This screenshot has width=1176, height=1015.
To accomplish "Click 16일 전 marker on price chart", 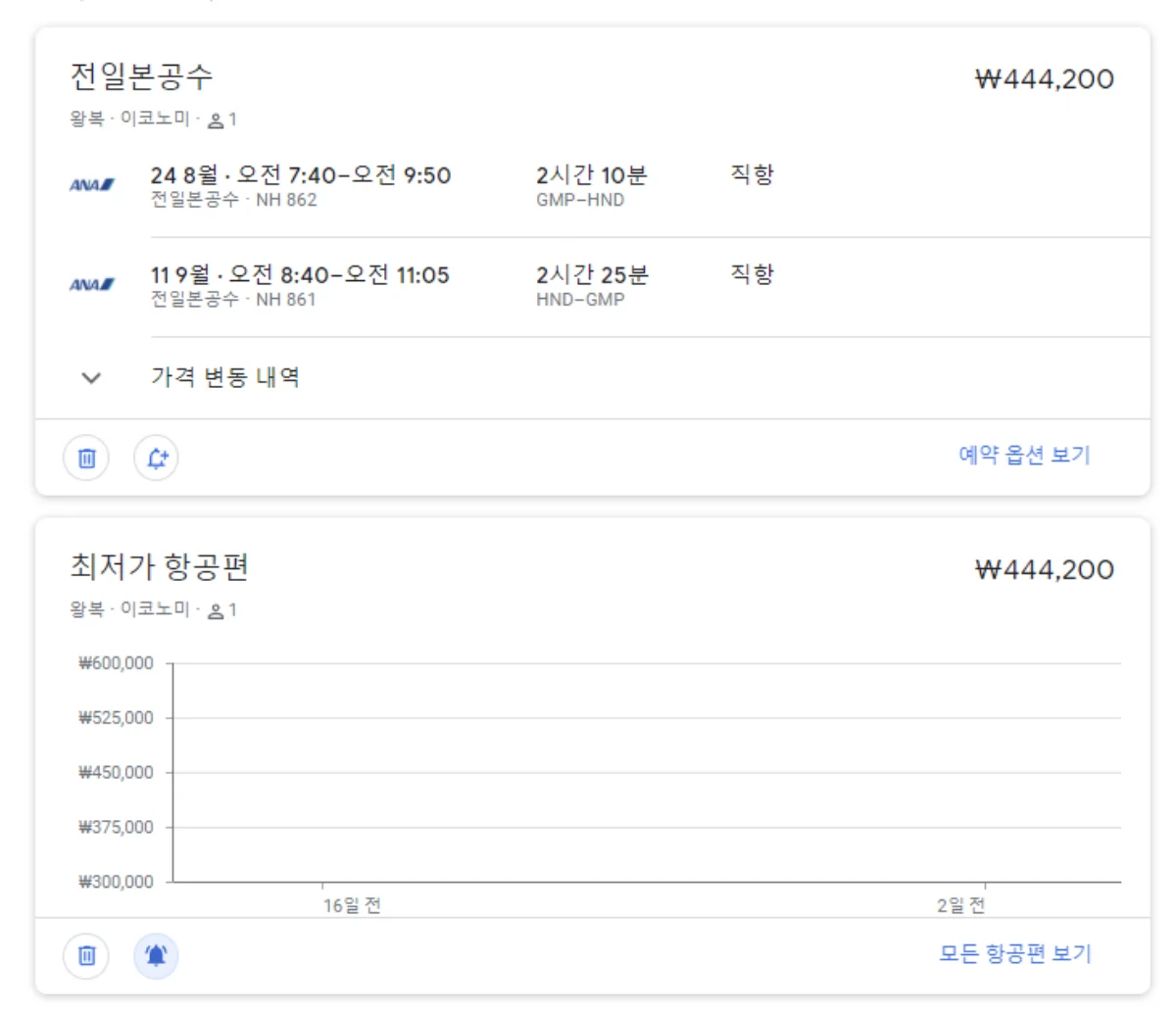I will (x=352, y=906).
